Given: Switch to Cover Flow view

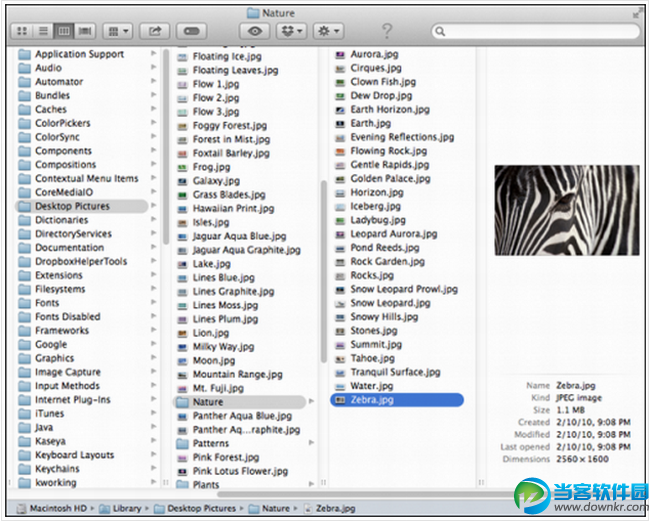Looking at the screenshot, I should [85, 31].
